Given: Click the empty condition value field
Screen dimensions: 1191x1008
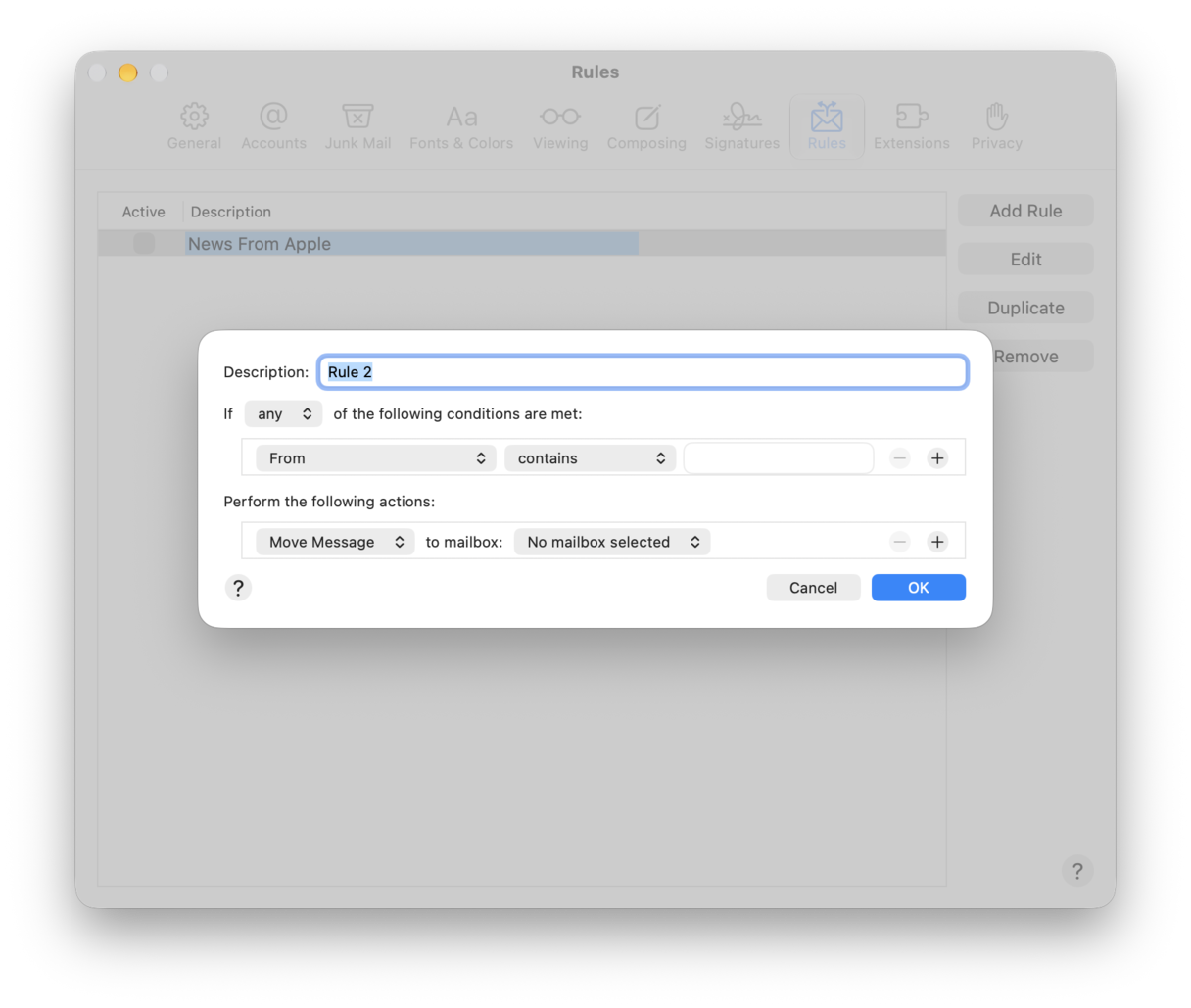Looking at the screenshot, I should tap(779, 458).
